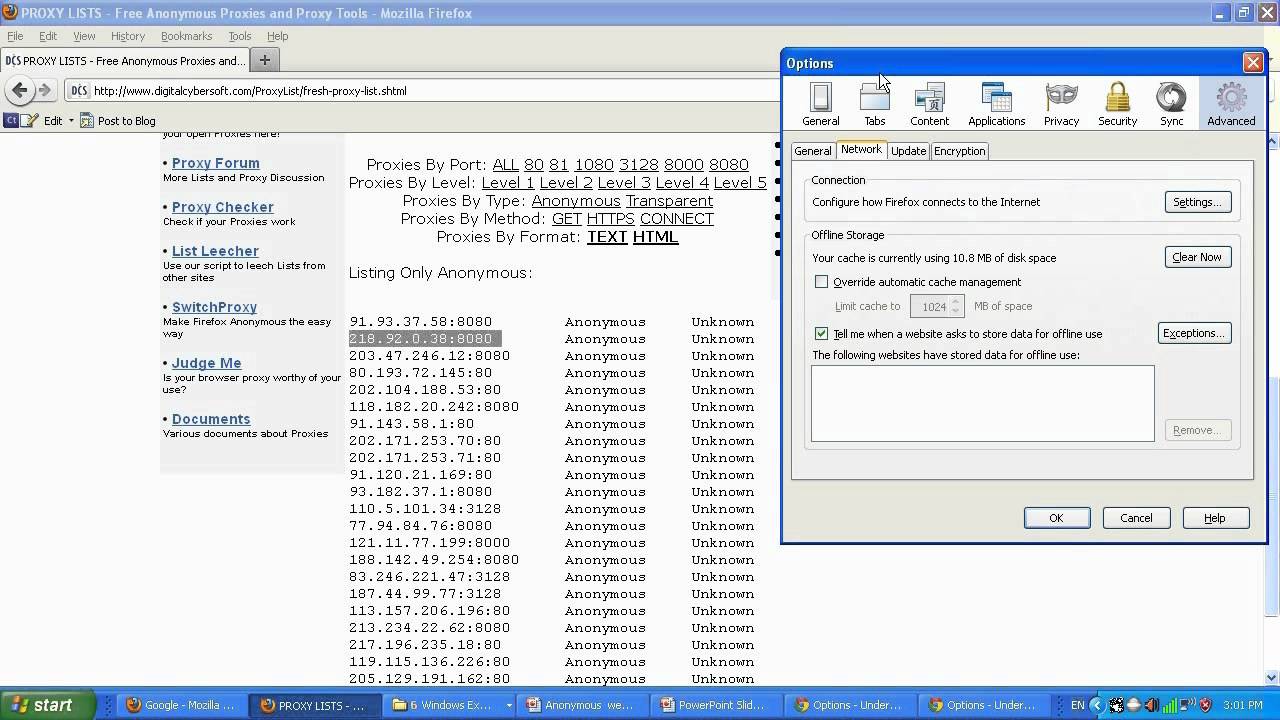This screenshot has height=720, width=1280.
Task: Open the Proxy Checker link
Action: (x=222, y=207)
